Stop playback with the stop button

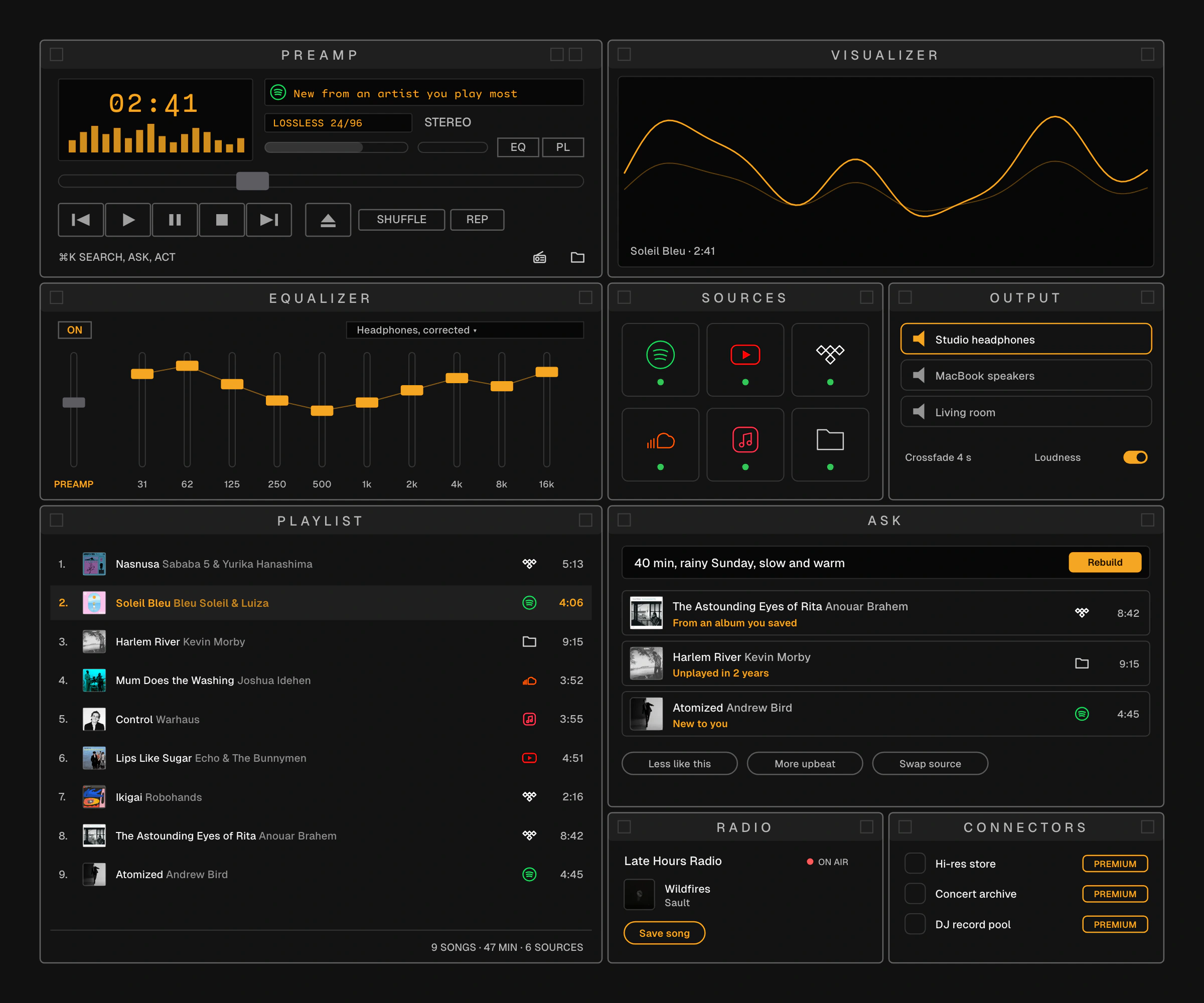point(222,220)
